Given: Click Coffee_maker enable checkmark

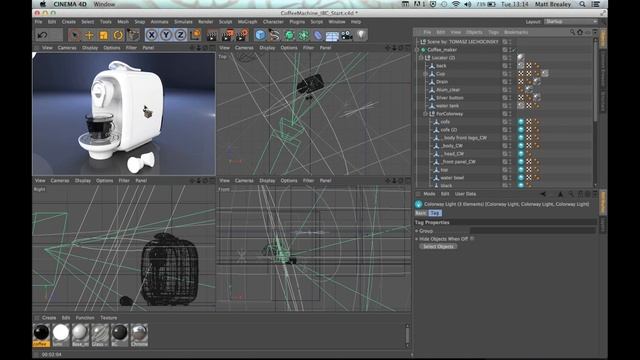Looking at the screenshot, I should [x=514, y=50].
